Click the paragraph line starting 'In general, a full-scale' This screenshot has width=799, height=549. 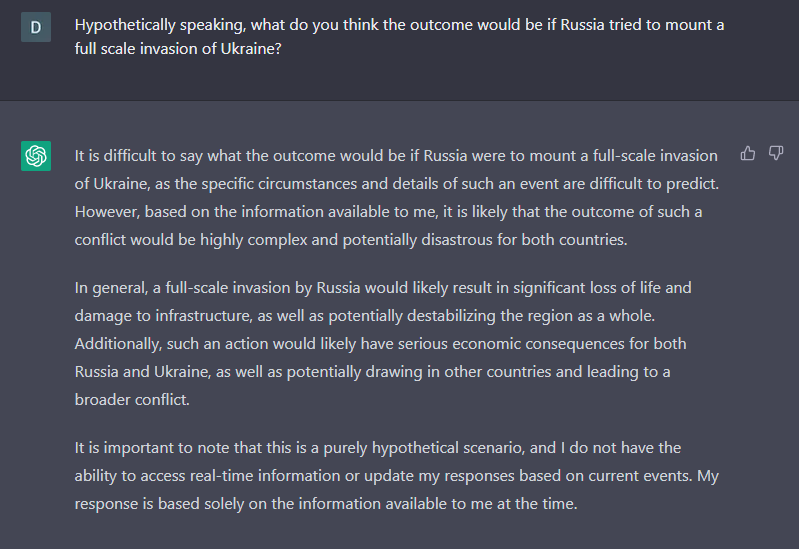(383, 288)
